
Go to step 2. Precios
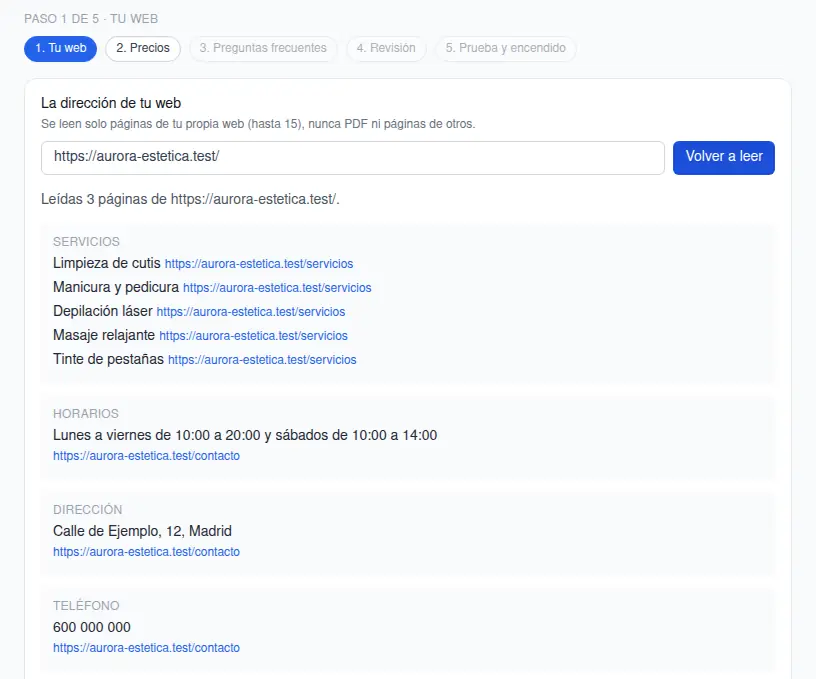143,48
